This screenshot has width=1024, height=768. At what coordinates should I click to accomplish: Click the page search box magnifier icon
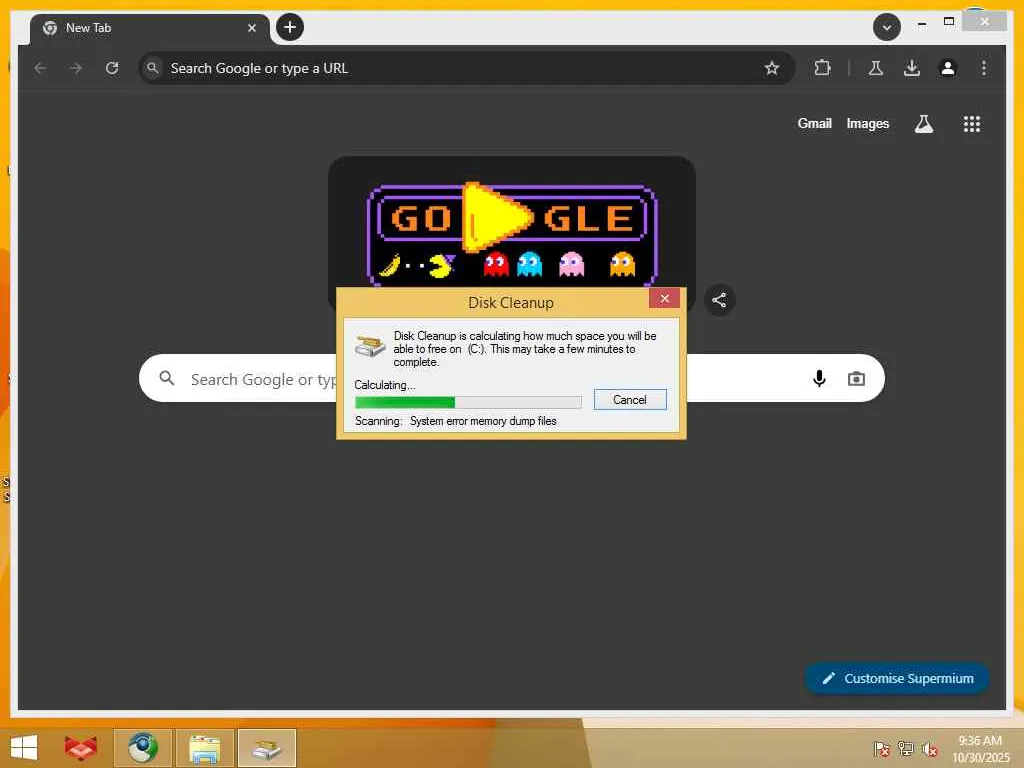click(167, 378)
